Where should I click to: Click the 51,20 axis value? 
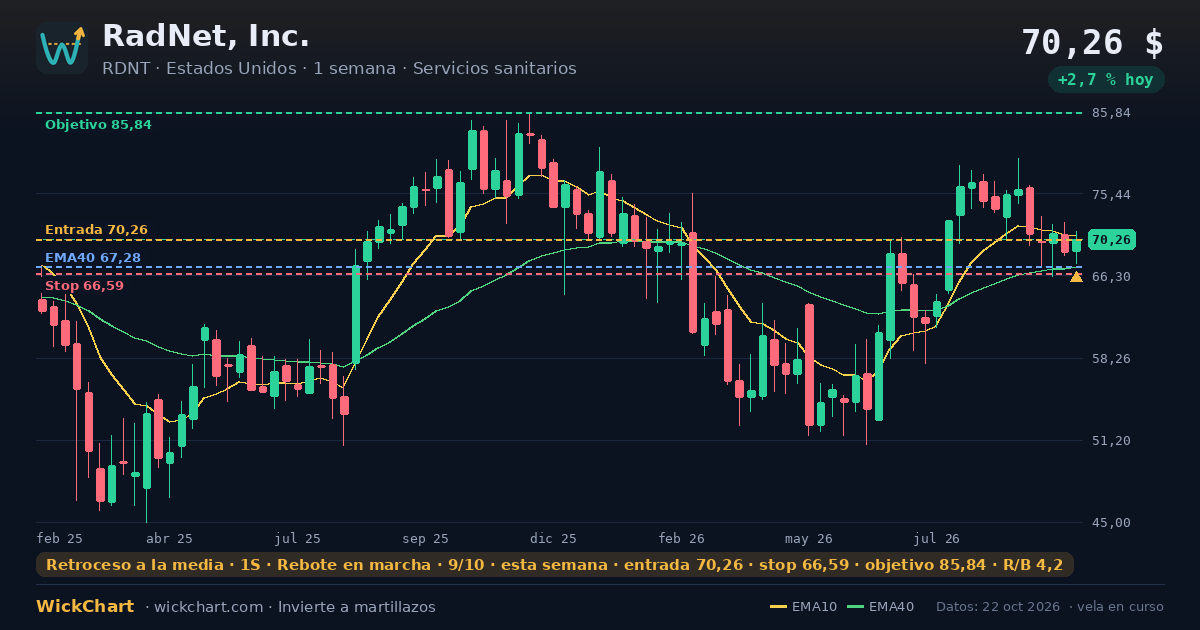[1111, 440]
